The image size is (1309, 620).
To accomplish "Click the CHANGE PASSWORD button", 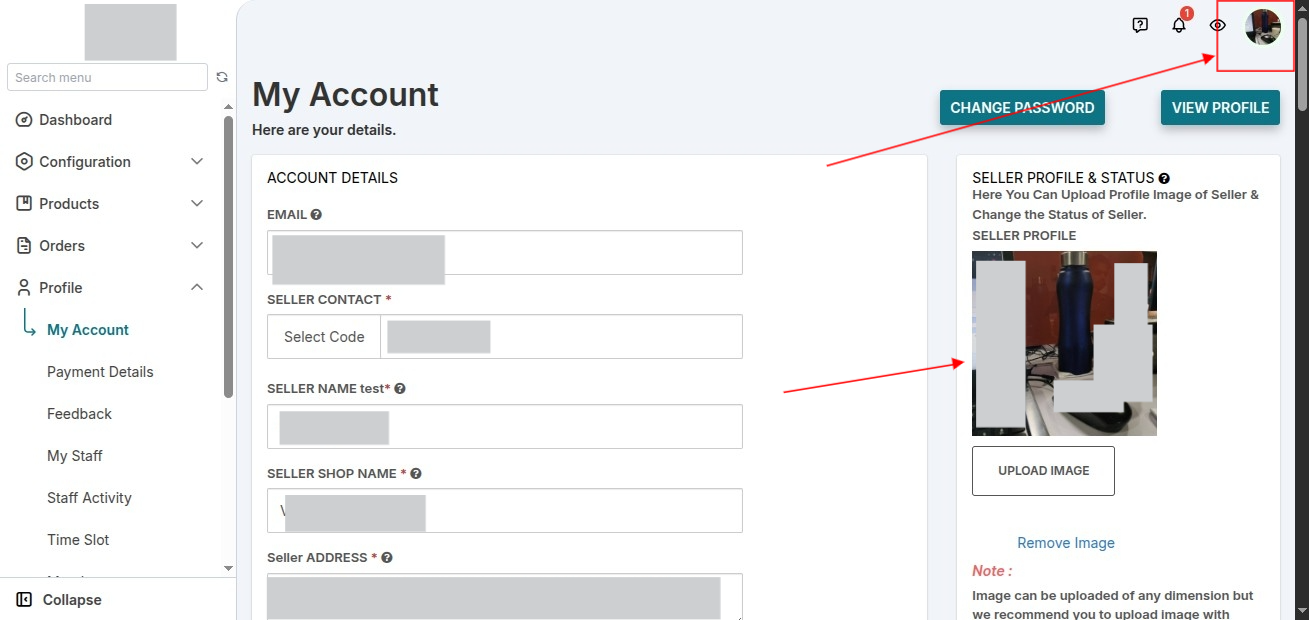I will [1022, 108].
